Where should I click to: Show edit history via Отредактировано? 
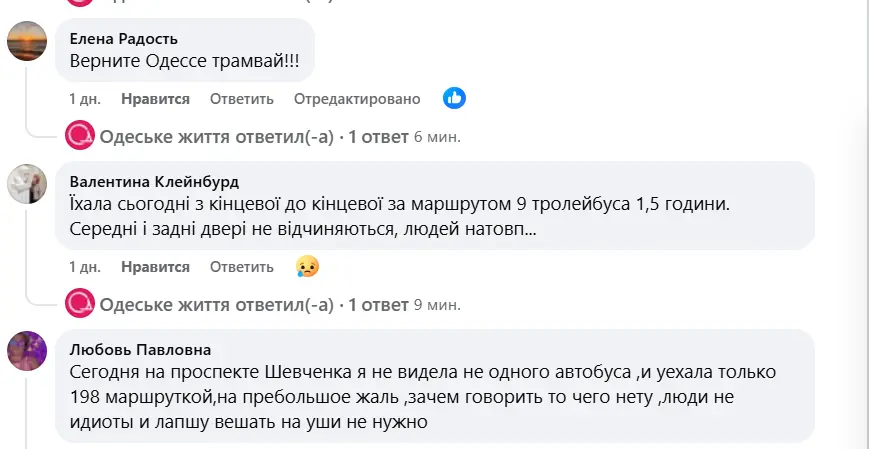tap(357, 99)
